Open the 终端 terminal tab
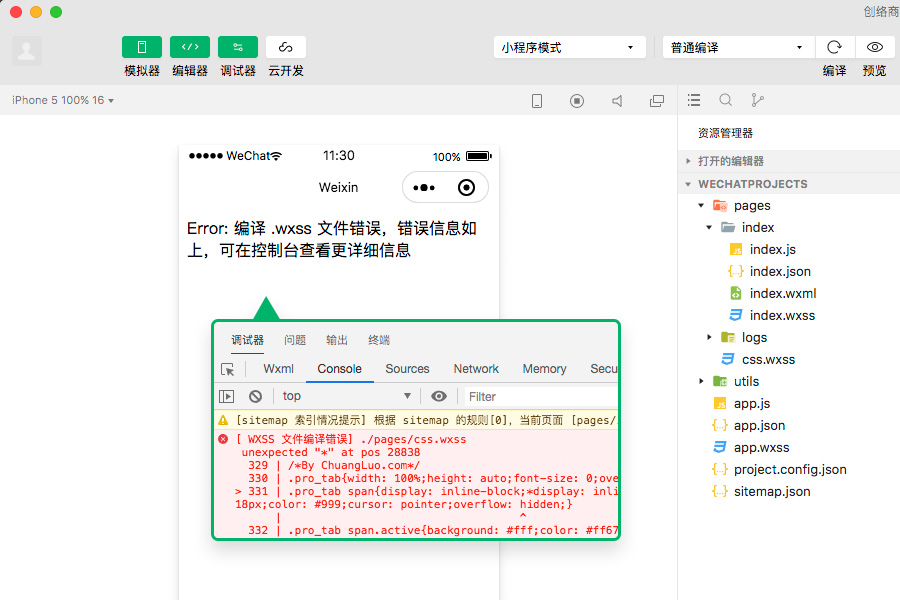900x600 pixels. tap(378, 339)
